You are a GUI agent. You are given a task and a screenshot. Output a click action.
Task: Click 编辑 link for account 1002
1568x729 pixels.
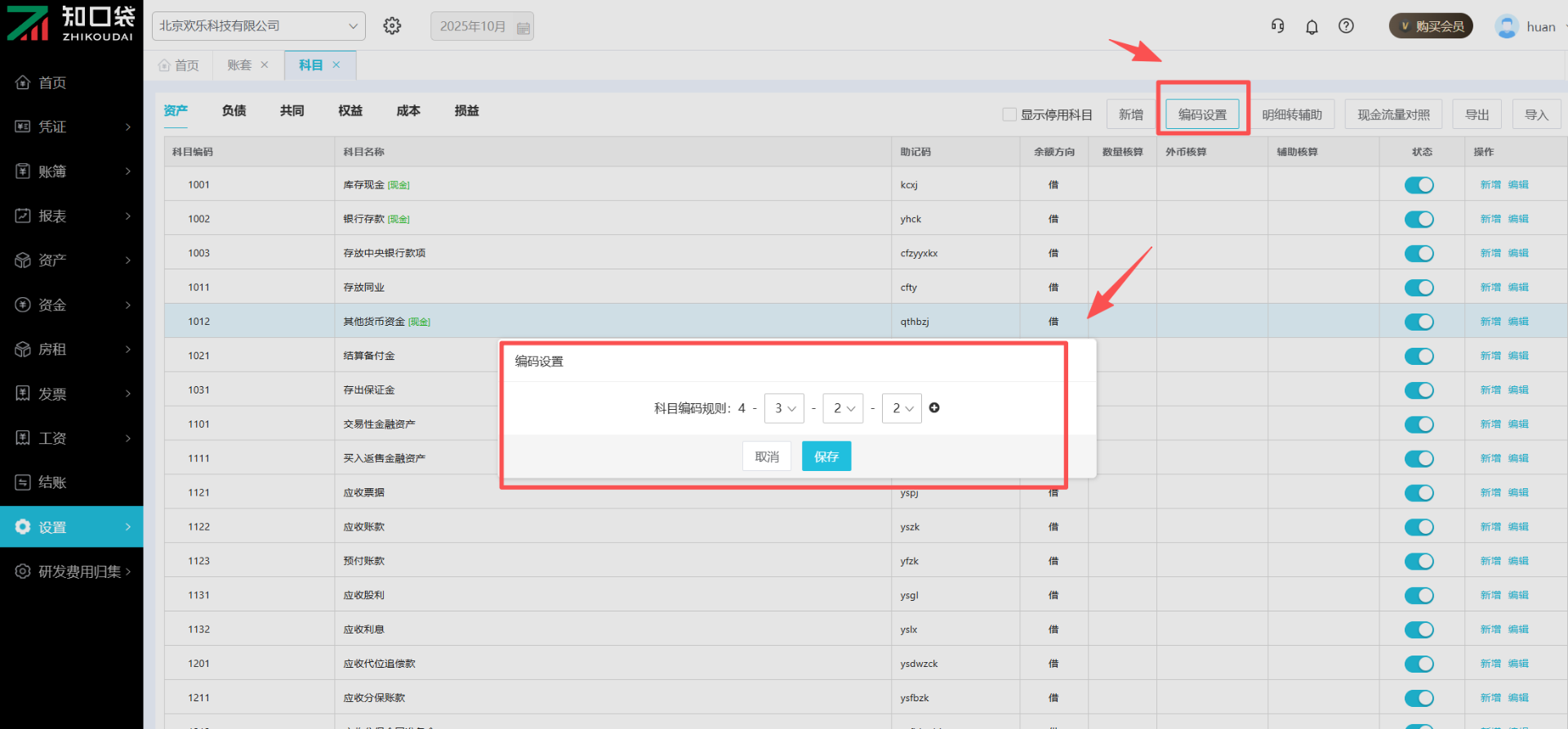pyautogui.click(x=1517, y=219)
